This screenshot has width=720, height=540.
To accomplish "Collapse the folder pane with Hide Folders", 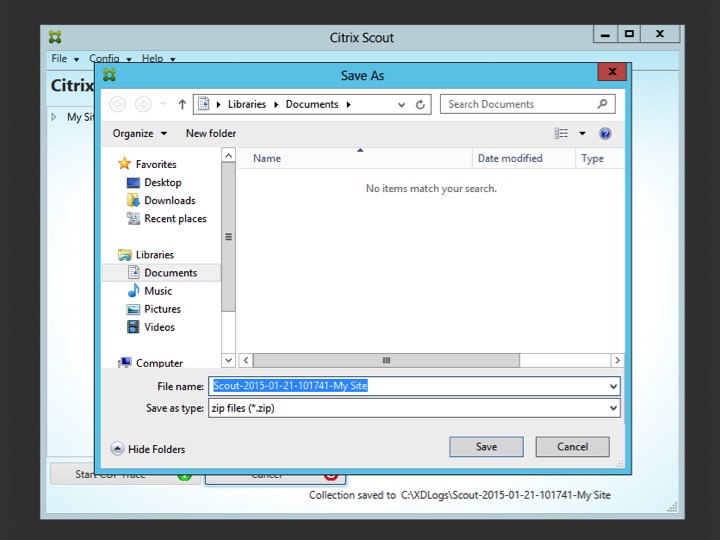I will tap(148, 449).
